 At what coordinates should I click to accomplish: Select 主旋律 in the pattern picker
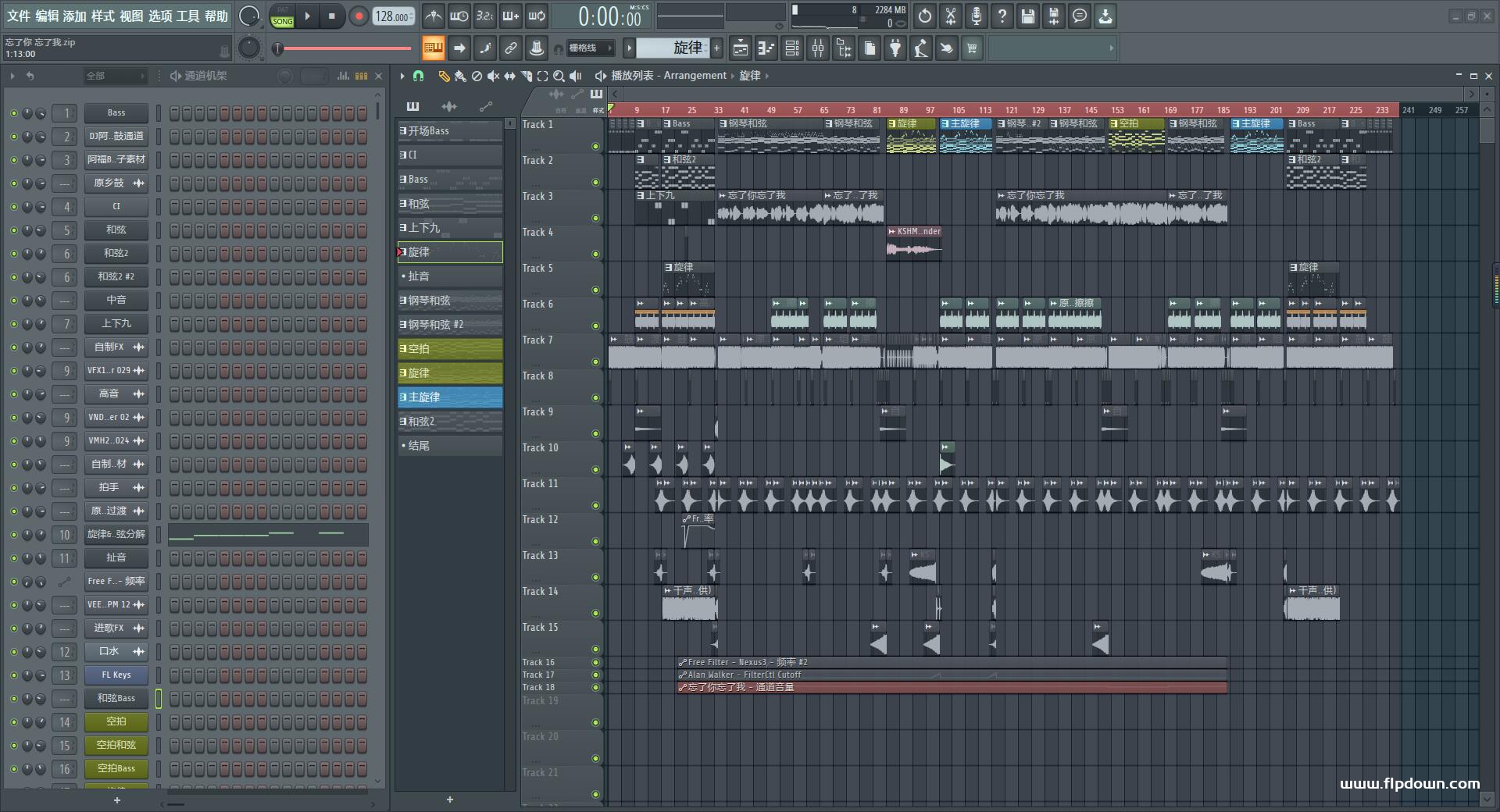click(450, 397)
